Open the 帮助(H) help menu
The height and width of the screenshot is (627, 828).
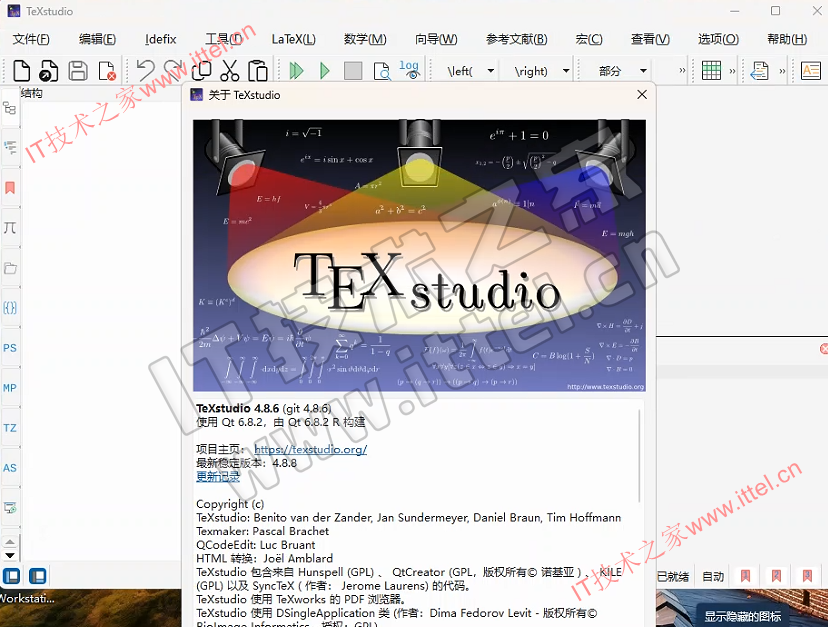tap(787, 39)
